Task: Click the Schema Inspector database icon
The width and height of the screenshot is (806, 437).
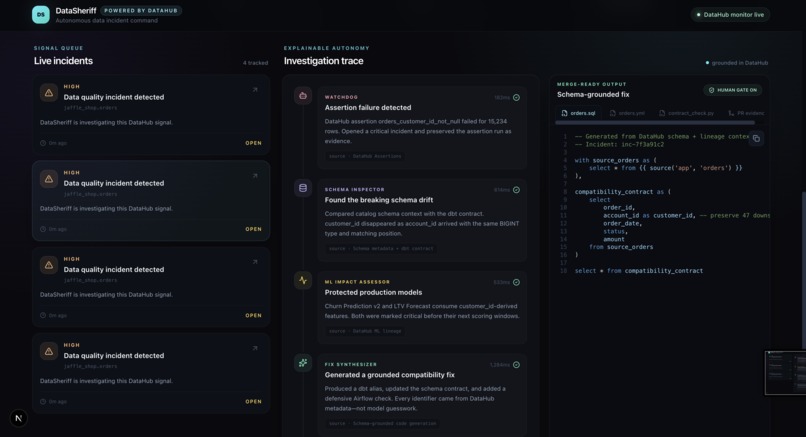Action: [303, 188]
